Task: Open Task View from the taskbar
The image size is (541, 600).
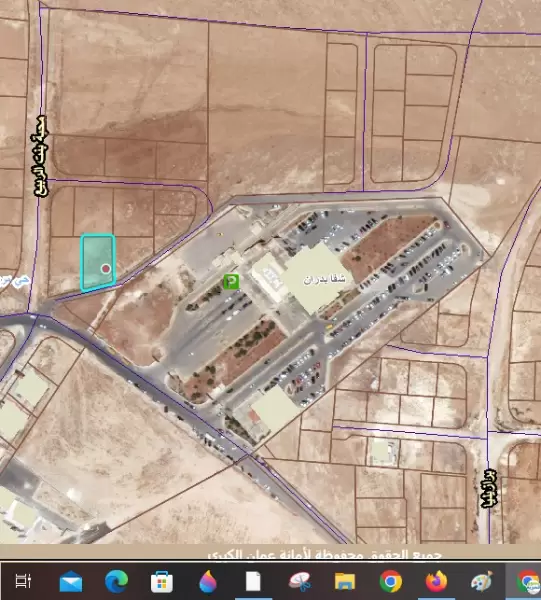Action: tap(23, 581)
